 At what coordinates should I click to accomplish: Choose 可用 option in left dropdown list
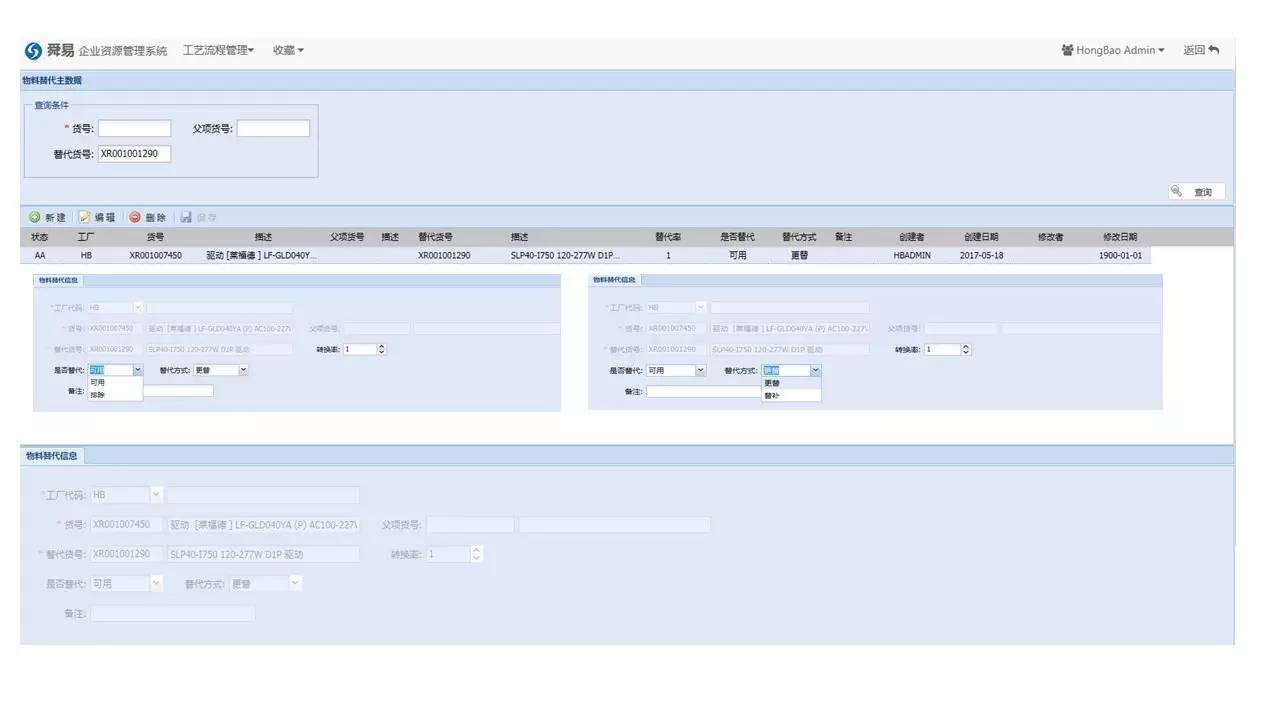pos(98,383)
